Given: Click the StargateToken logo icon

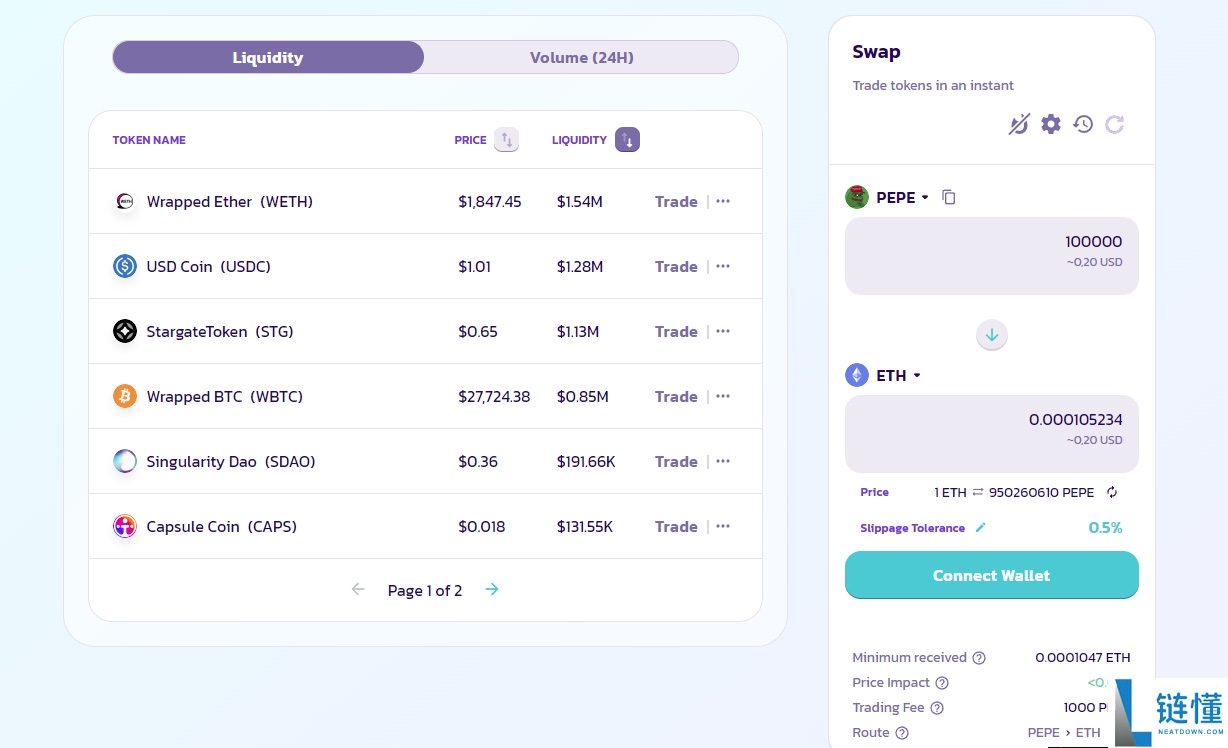Looking at the screenshot, I should click(125, 331).
